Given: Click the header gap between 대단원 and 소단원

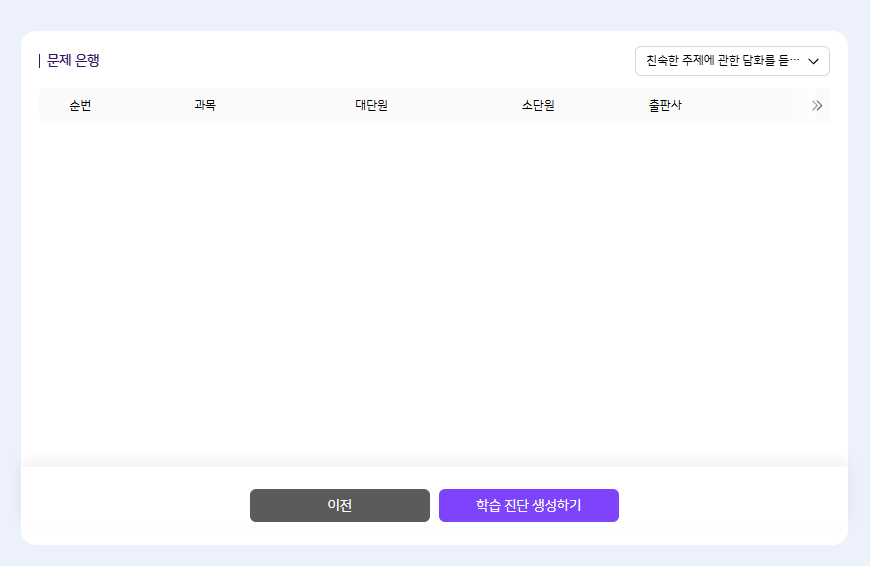Looking at the screenshot, I should pos(455,105).
